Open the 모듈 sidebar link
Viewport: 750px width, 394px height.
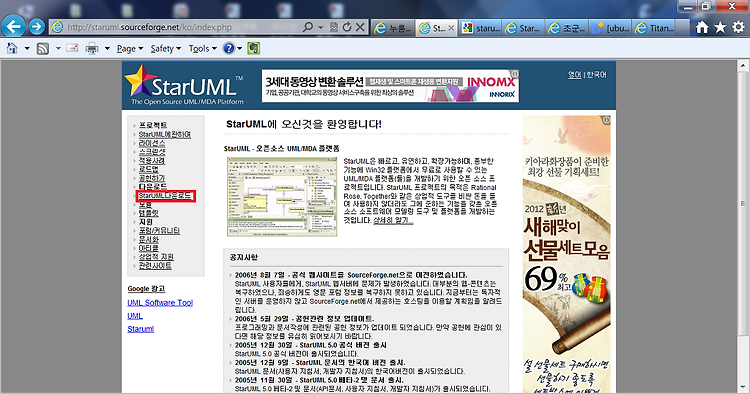145,205
